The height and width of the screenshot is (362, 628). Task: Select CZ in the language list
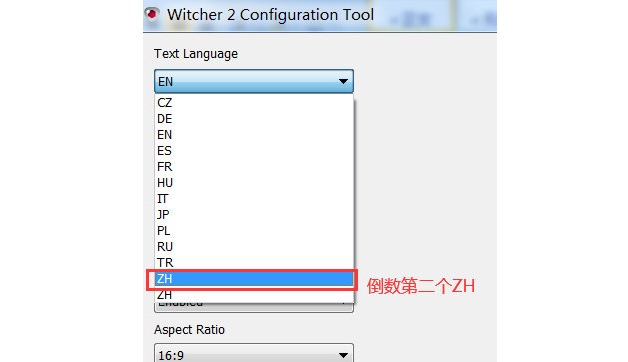click(254, 103)
